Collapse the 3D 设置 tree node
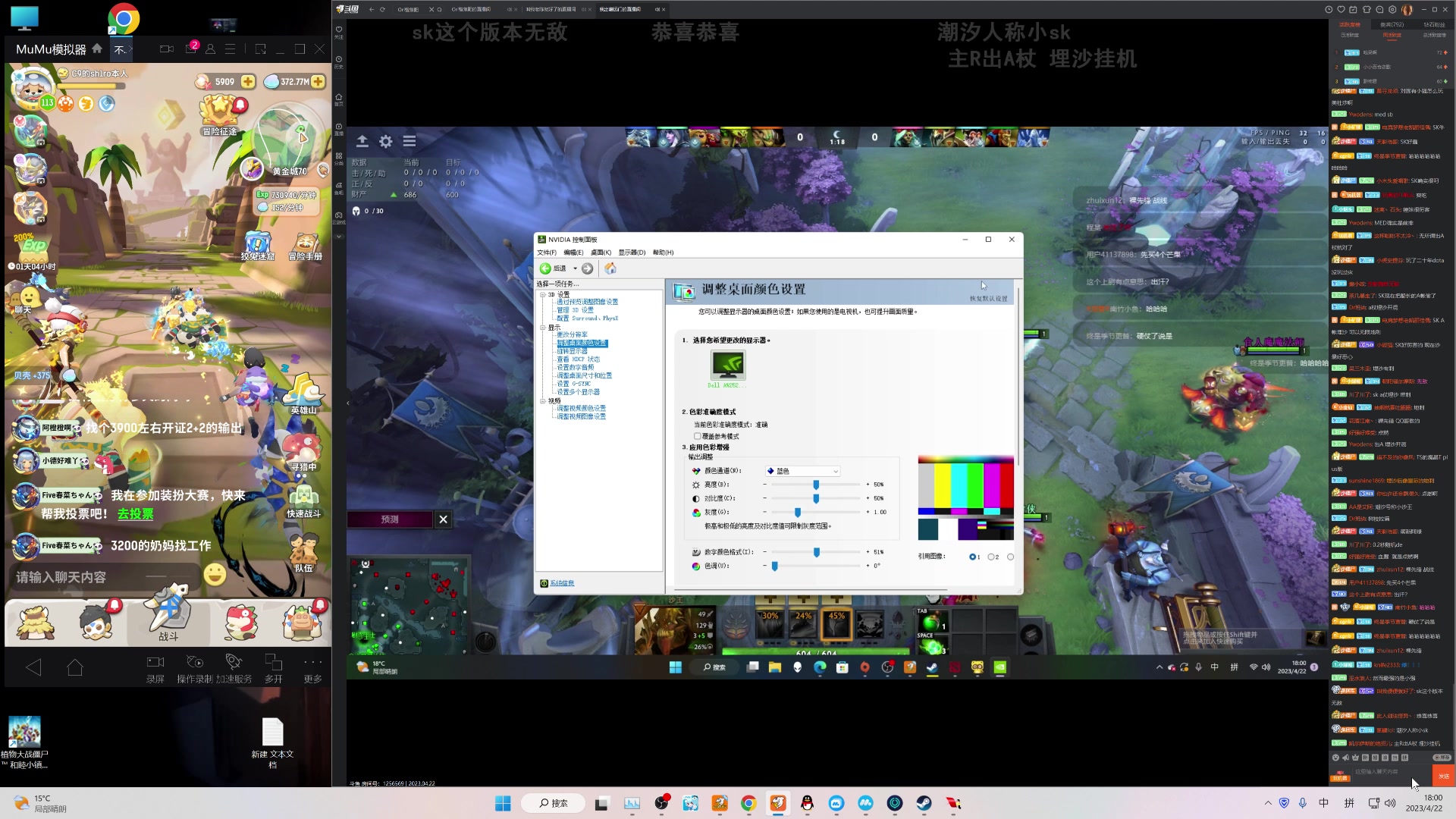 [x=543, y=294]
